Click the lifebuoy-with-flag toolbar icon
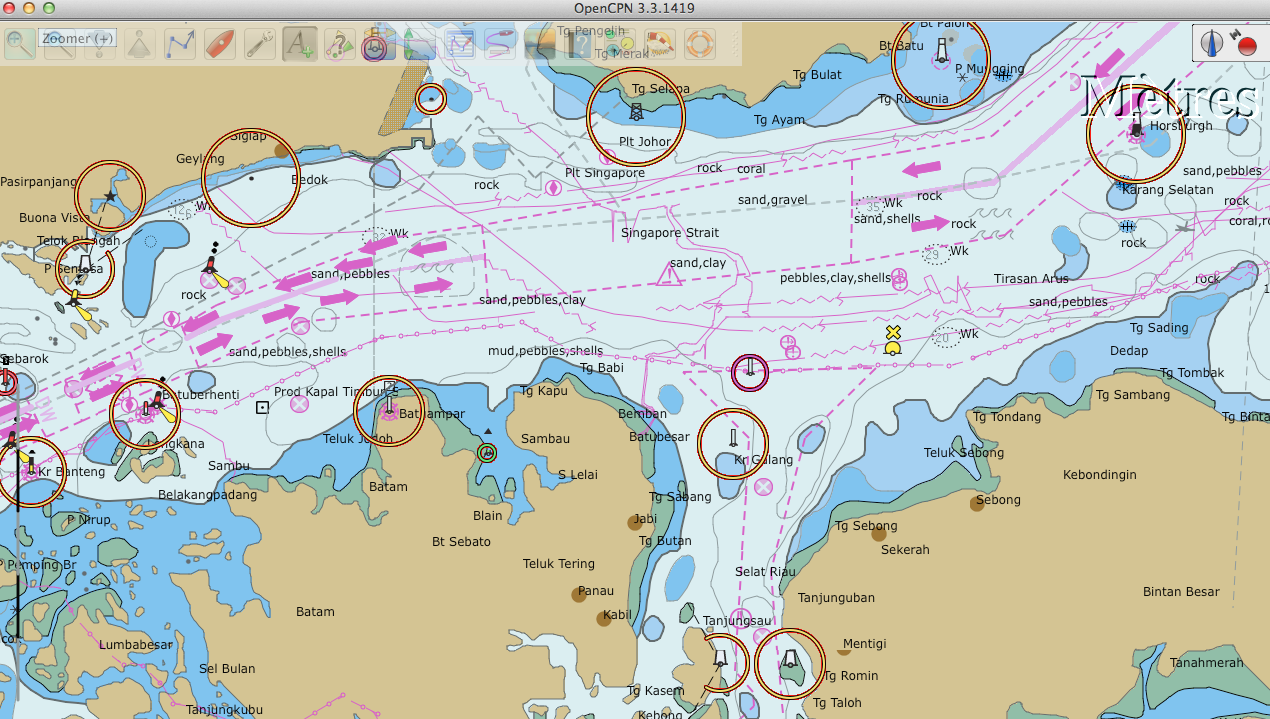The height and width of the screenshot is (719, 1270). (660, 44)
